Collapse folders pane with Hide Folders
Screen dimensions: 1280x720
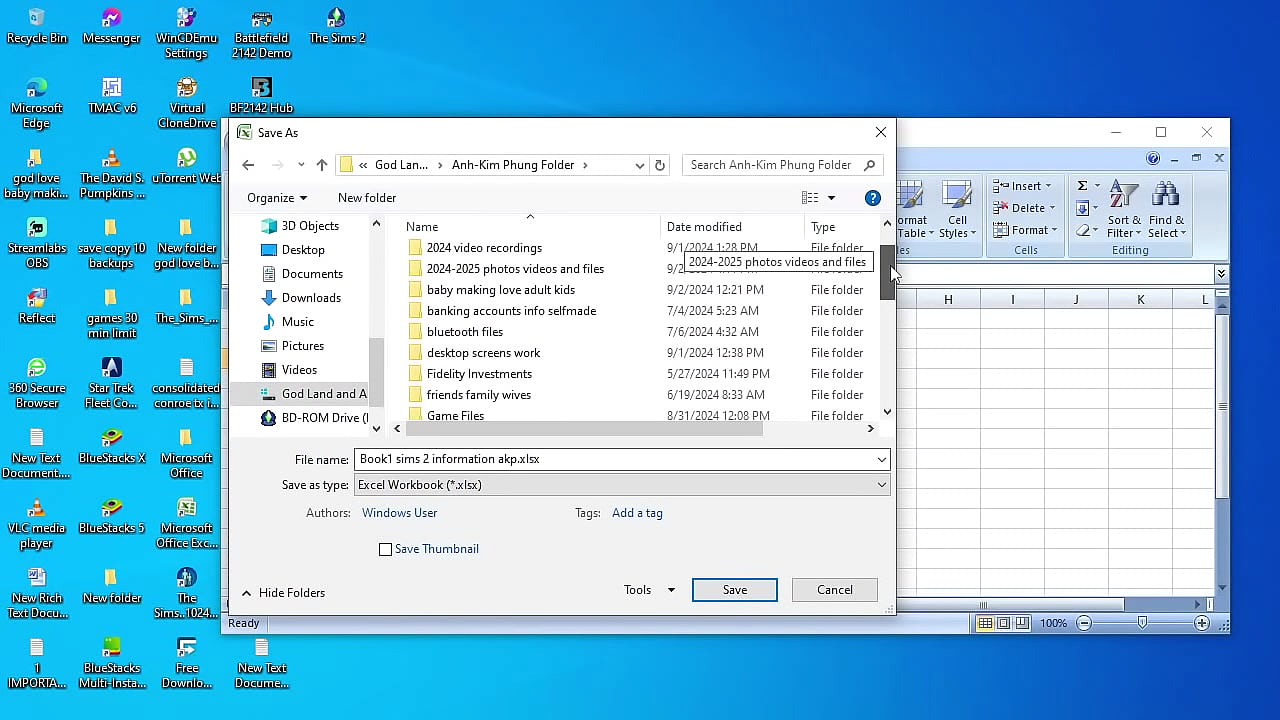pyautogui.click(x=283, y=593)
